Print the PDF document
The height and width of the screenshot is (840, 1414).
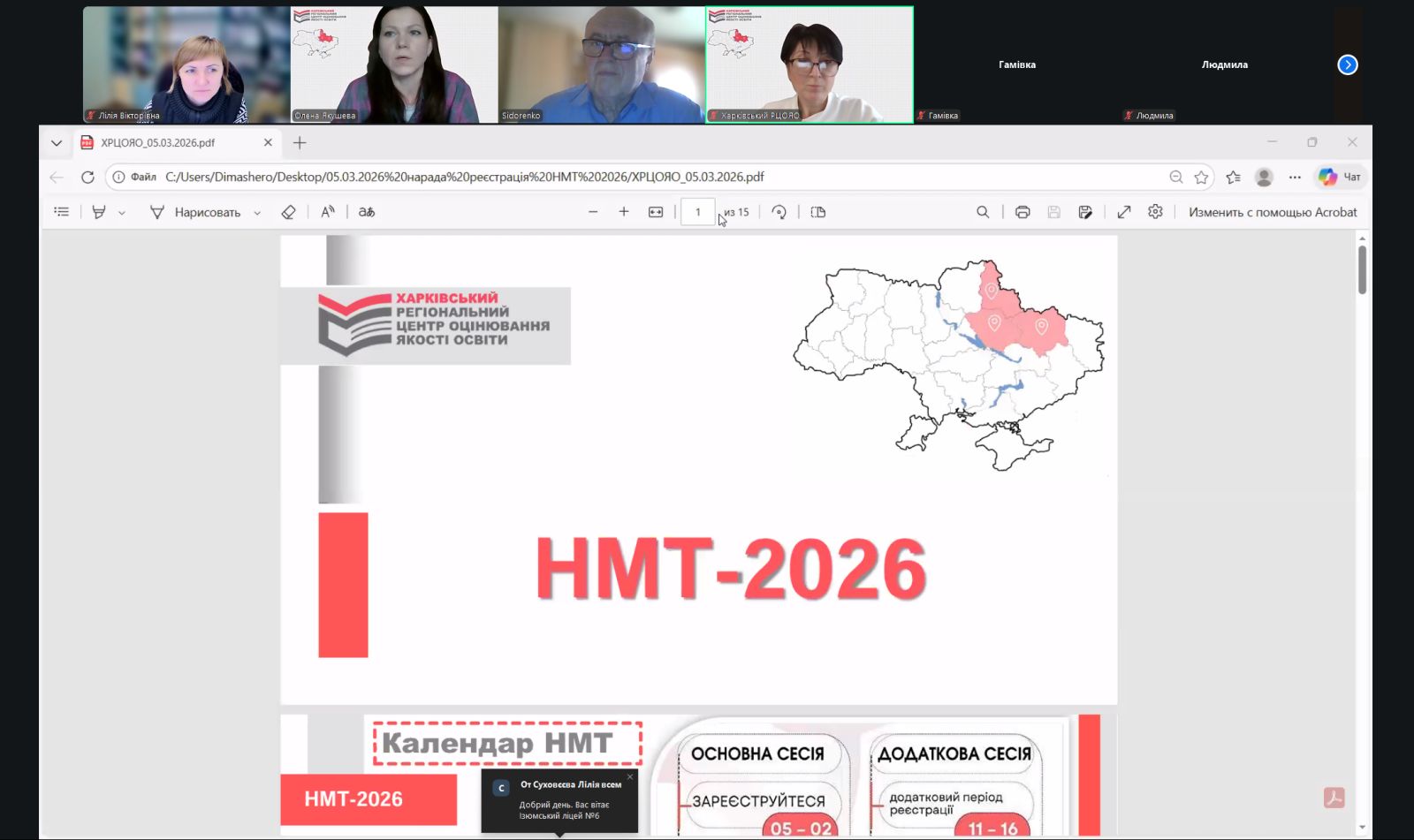point(1022,212)
